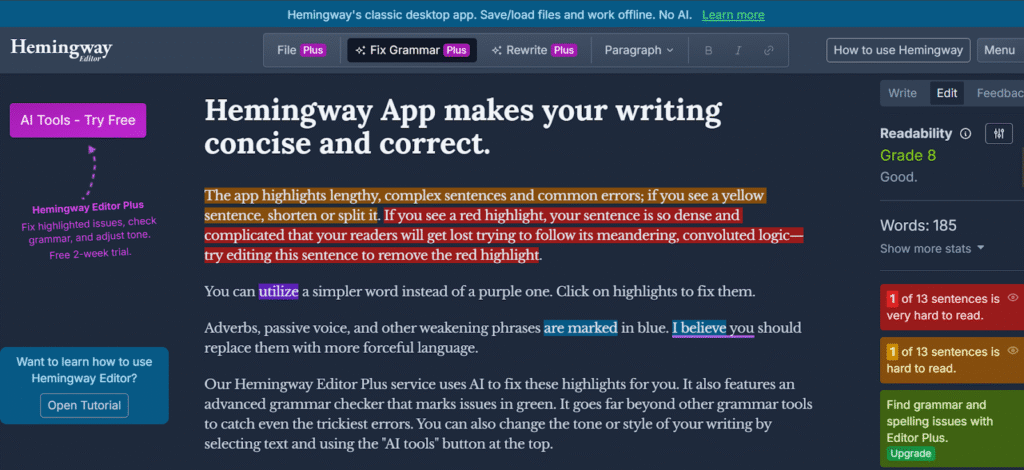Follow the Learn more link in banner
This screenshot has height=470, width=1024.
[x=733, y=15]
